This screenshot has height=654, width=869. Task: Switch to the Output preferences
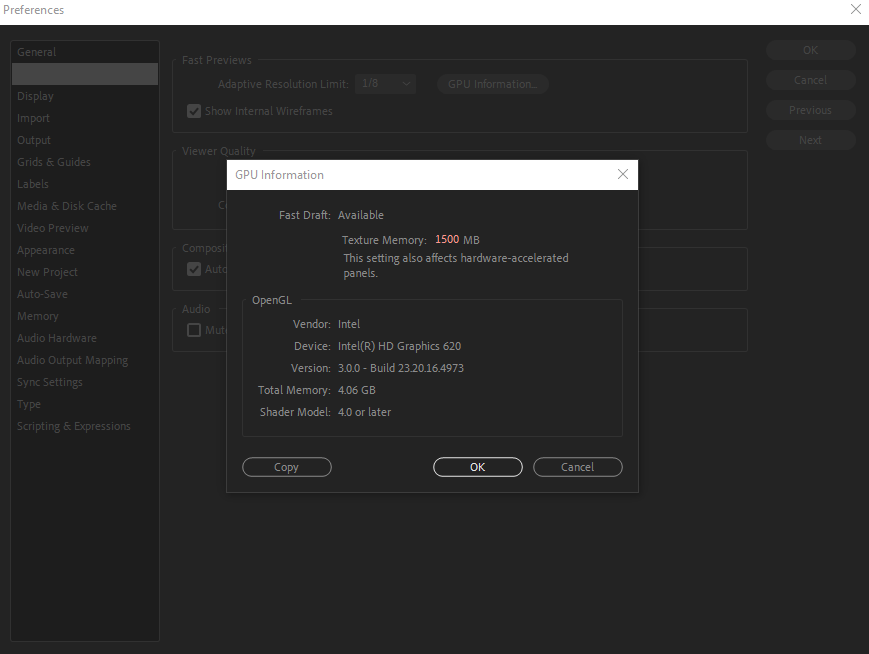pyautogui.click(x=32, y=140)
